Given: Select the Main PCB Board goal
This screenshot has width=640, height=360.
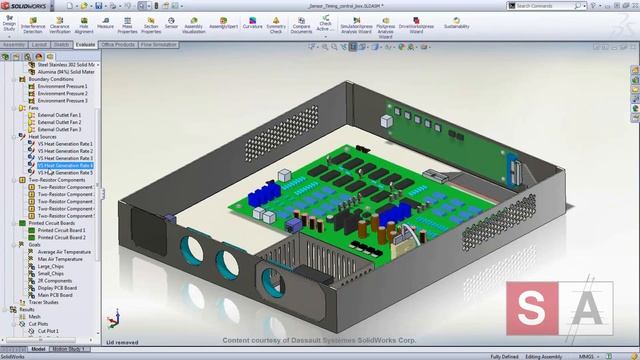Looking at the screenshot, I should [x=55, y=295].
